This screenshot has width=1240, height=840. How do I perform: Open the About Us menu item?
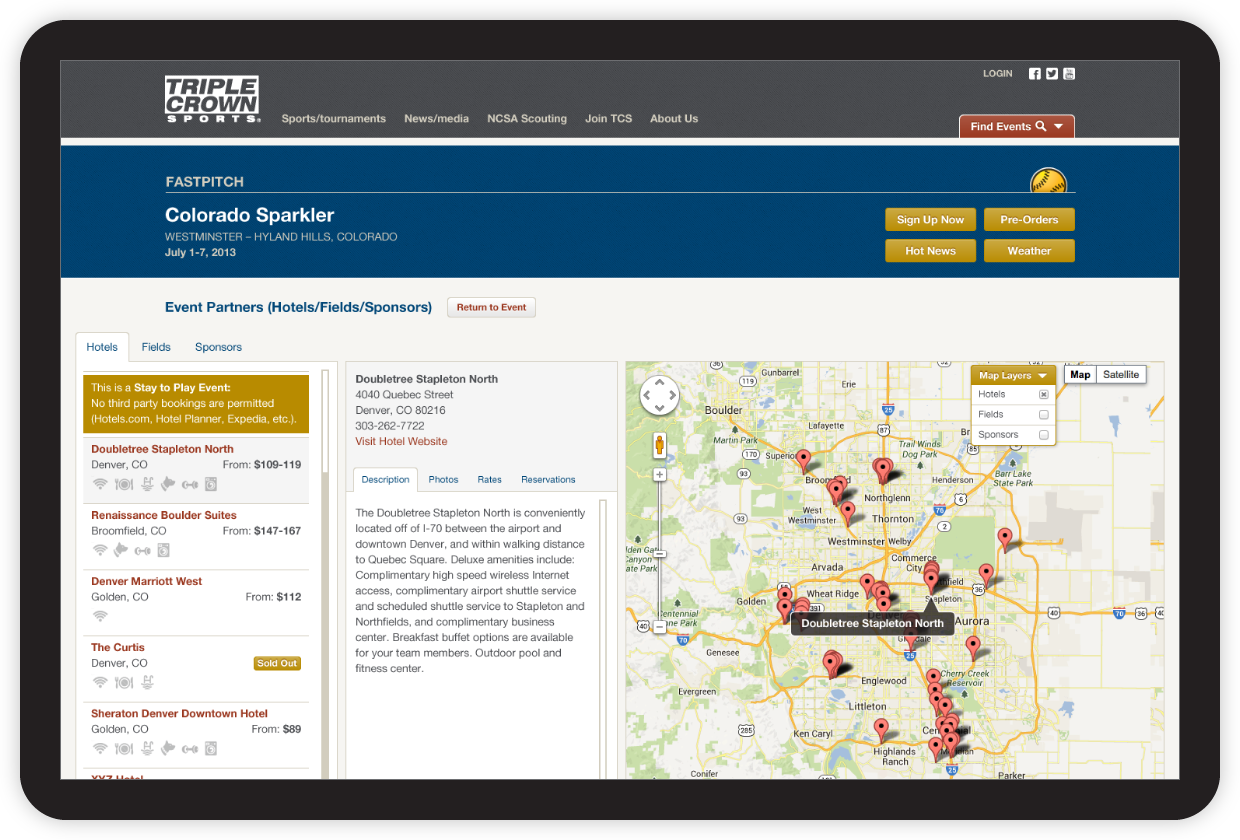coord(674,118)
